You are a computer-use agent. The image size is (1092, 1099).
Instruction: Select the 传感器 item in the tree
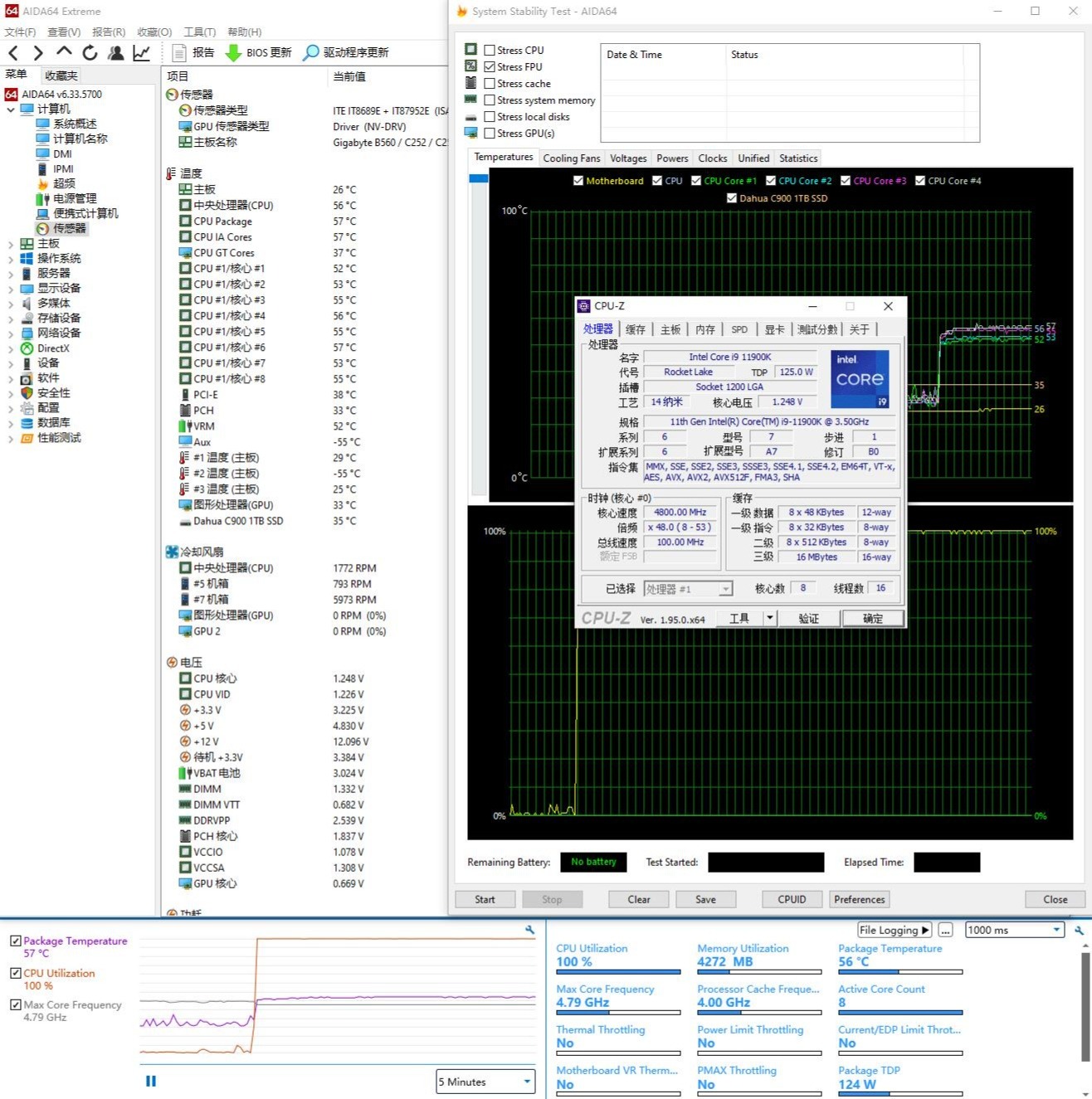pyautogui.click(x=69, y=228)
